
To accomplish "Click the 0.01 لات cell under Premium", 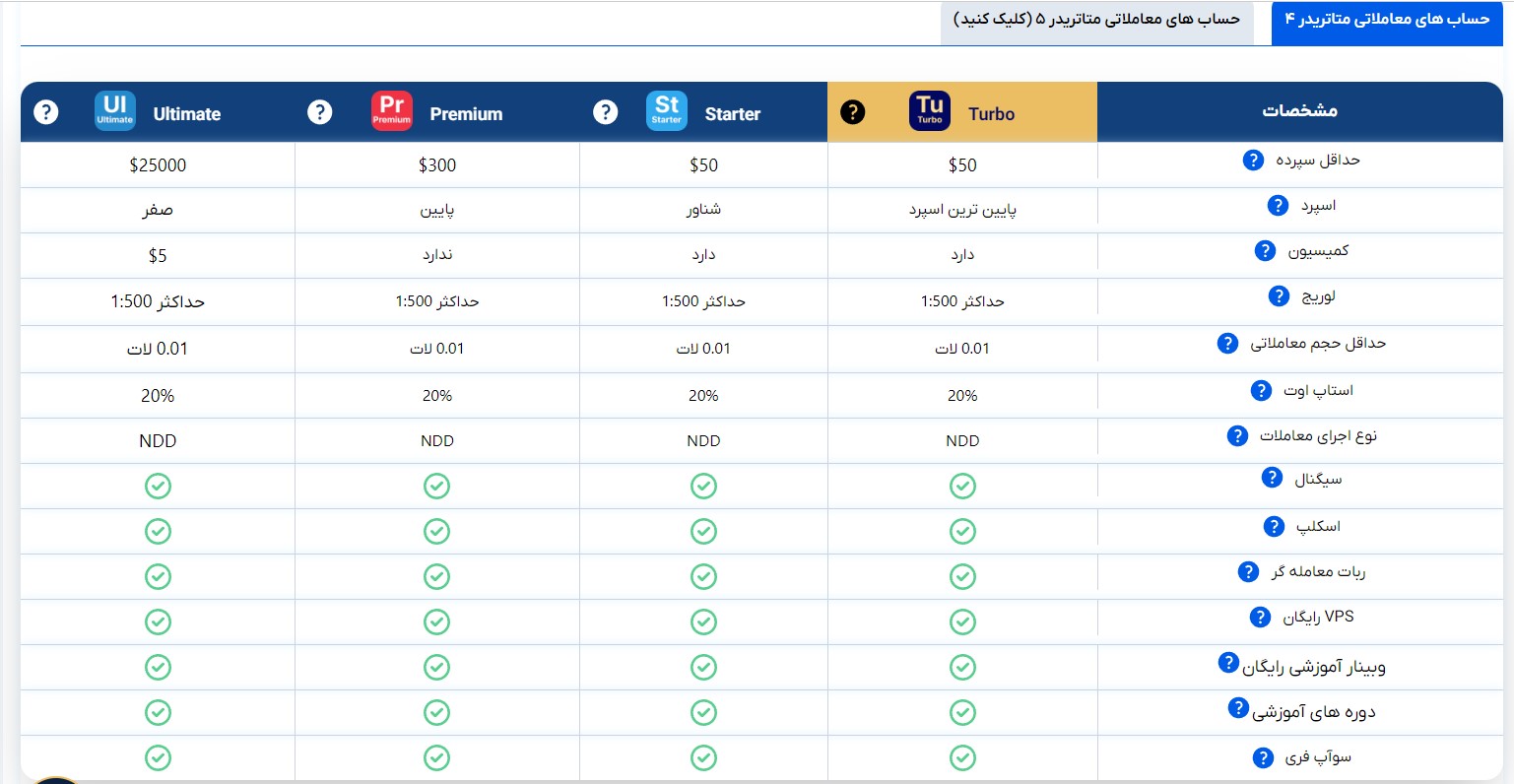I will [x=437, y=349].
